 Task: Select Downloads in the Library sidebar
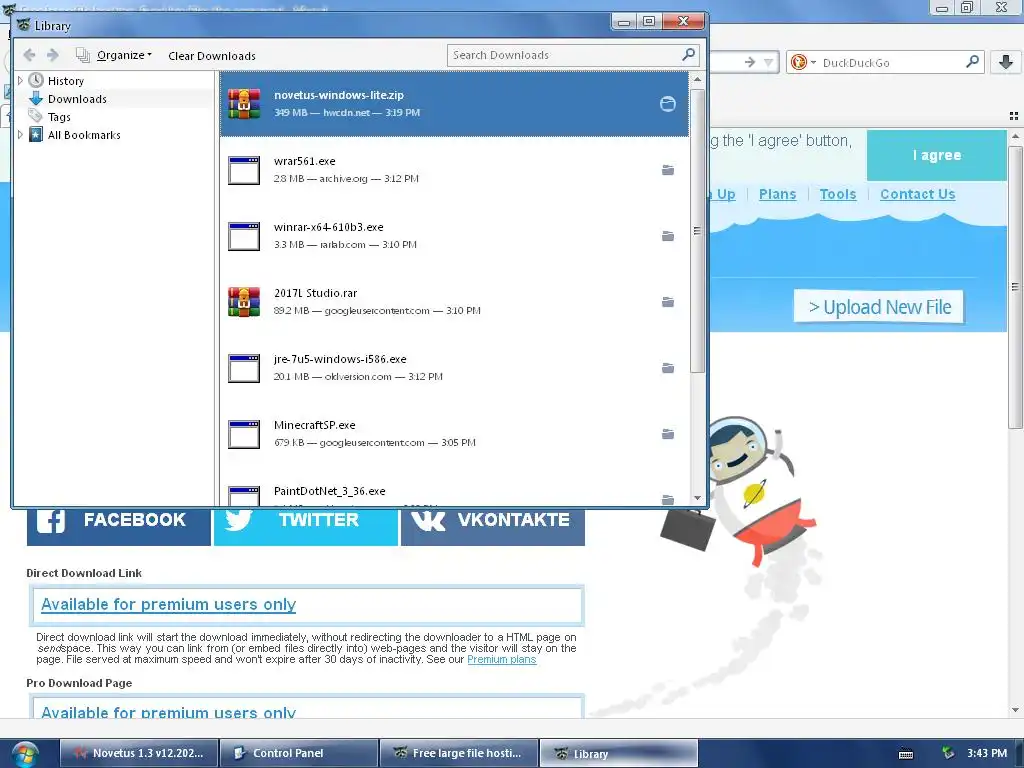77,99
